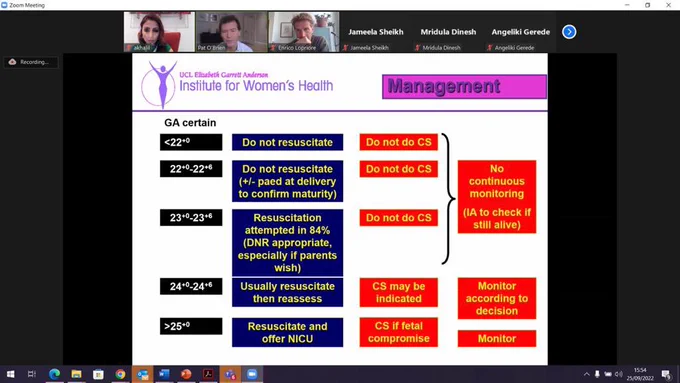
Task: Select Angeliki Gerede participant tile
Action: point(520,32)
